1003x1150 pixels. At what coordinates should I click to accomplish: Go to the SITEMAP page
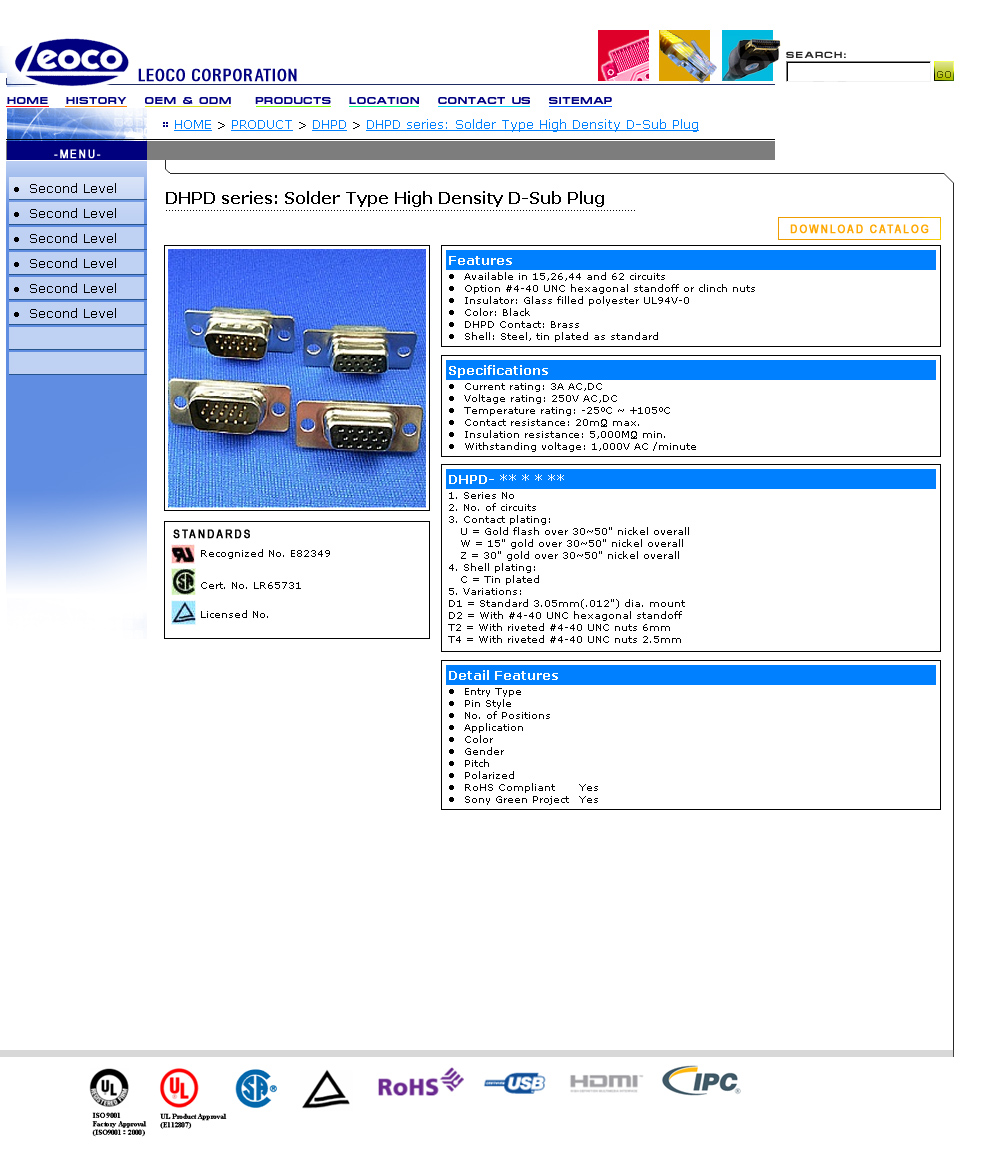pyautogui.click(x=580, y=100)
